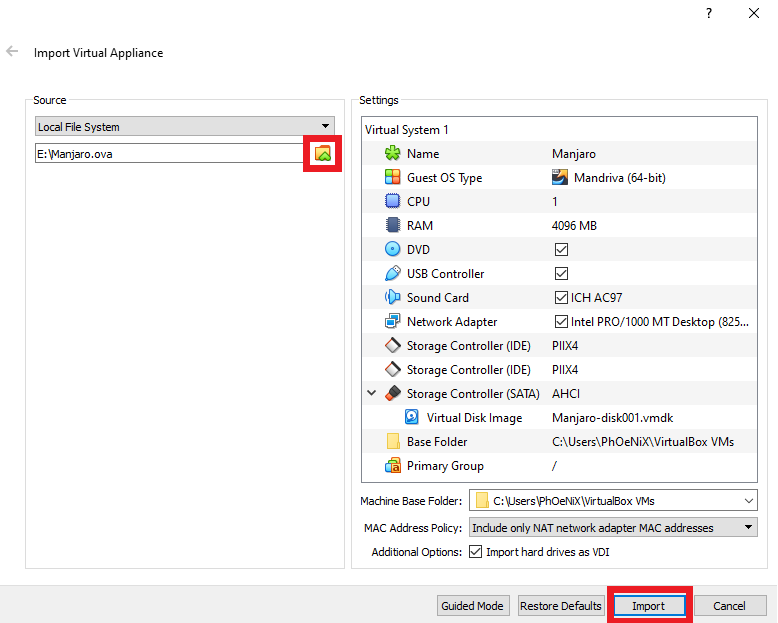Collapse the Storage Controller (SATA) tree node

pos(372,393)
